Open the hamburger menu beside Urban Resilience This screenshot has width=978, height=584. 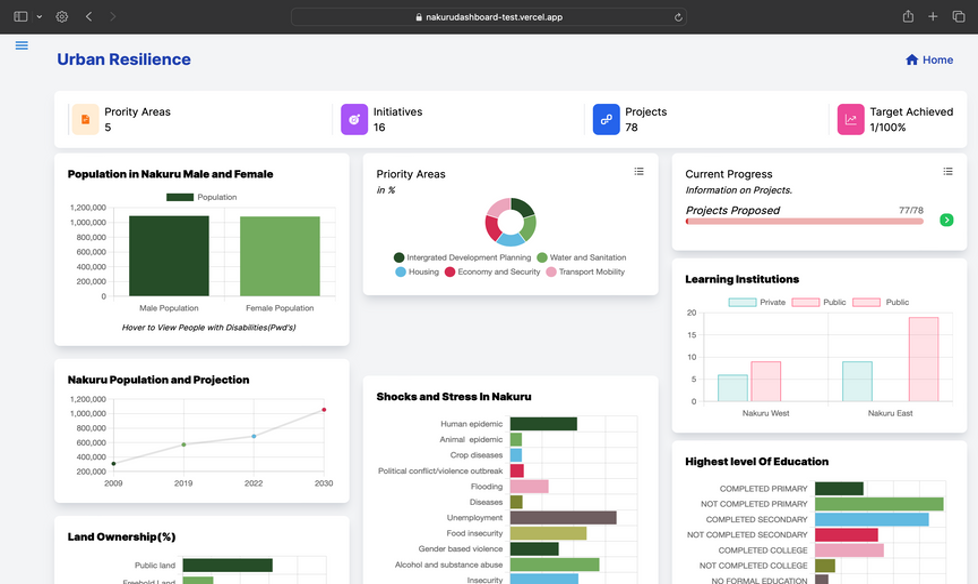[22, 45]
